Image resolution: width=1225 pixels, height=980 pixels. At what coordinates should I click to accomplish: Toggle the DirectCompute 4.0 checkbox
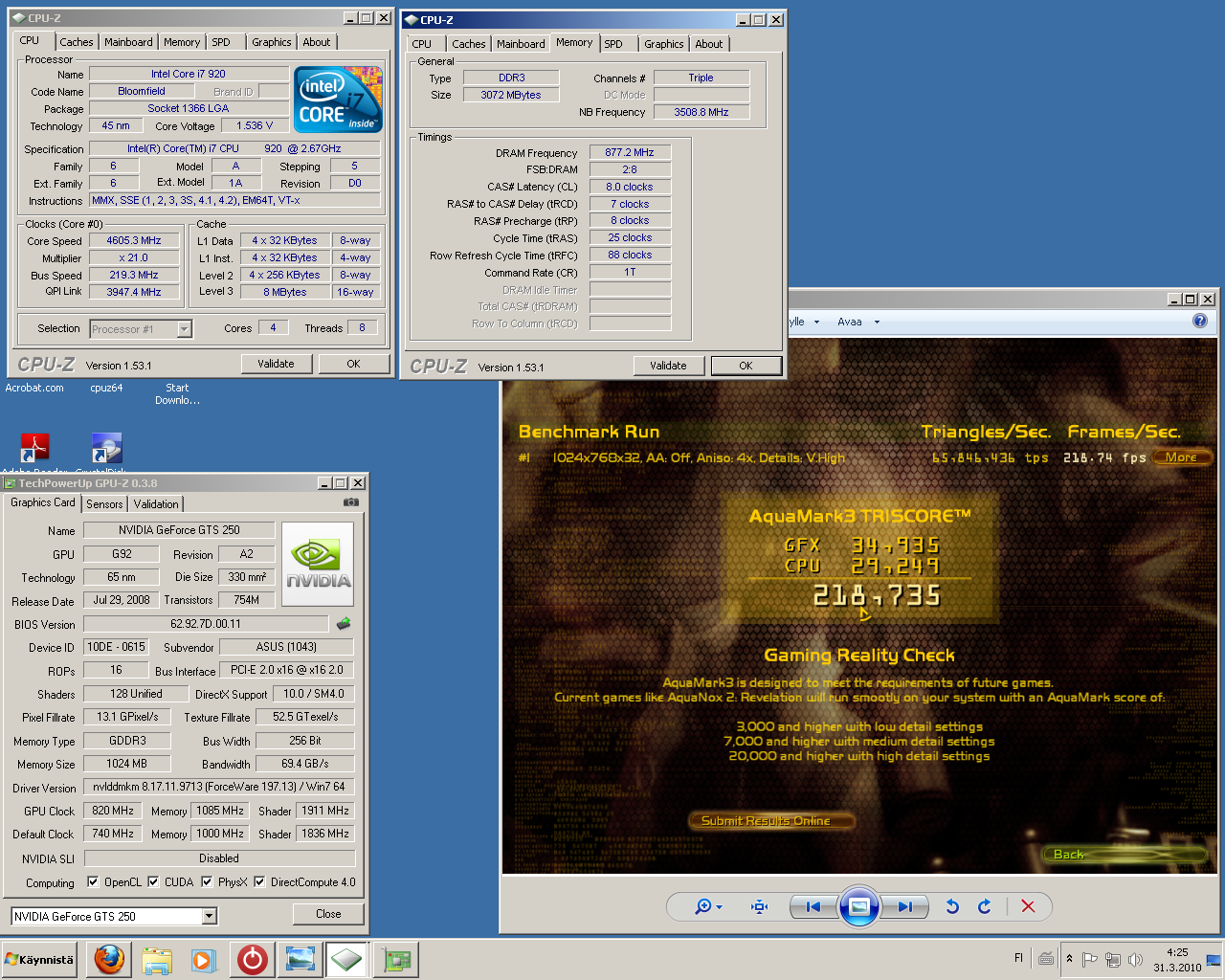click(x=259, y=881)
